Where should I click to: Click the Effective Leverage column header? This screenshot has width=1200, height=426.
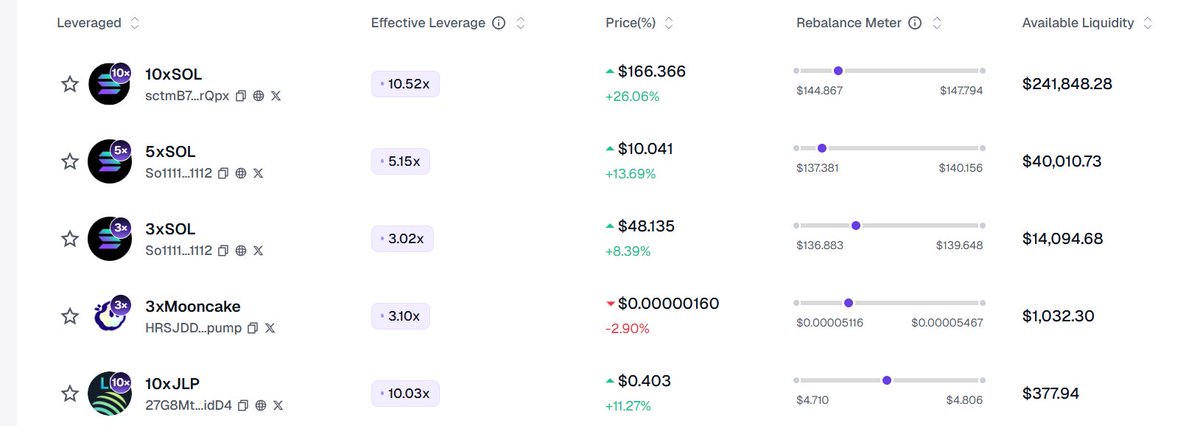427,23
